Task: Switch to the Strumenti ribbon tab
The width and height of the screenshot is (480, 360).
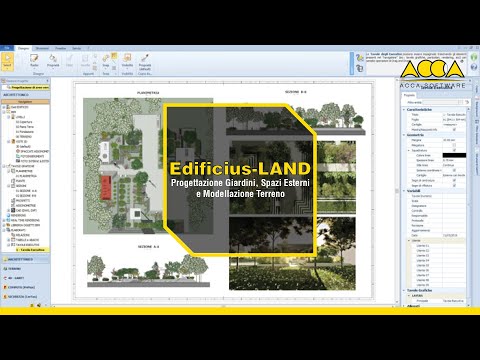Action: pyautogui.click(x=42, y=48)
